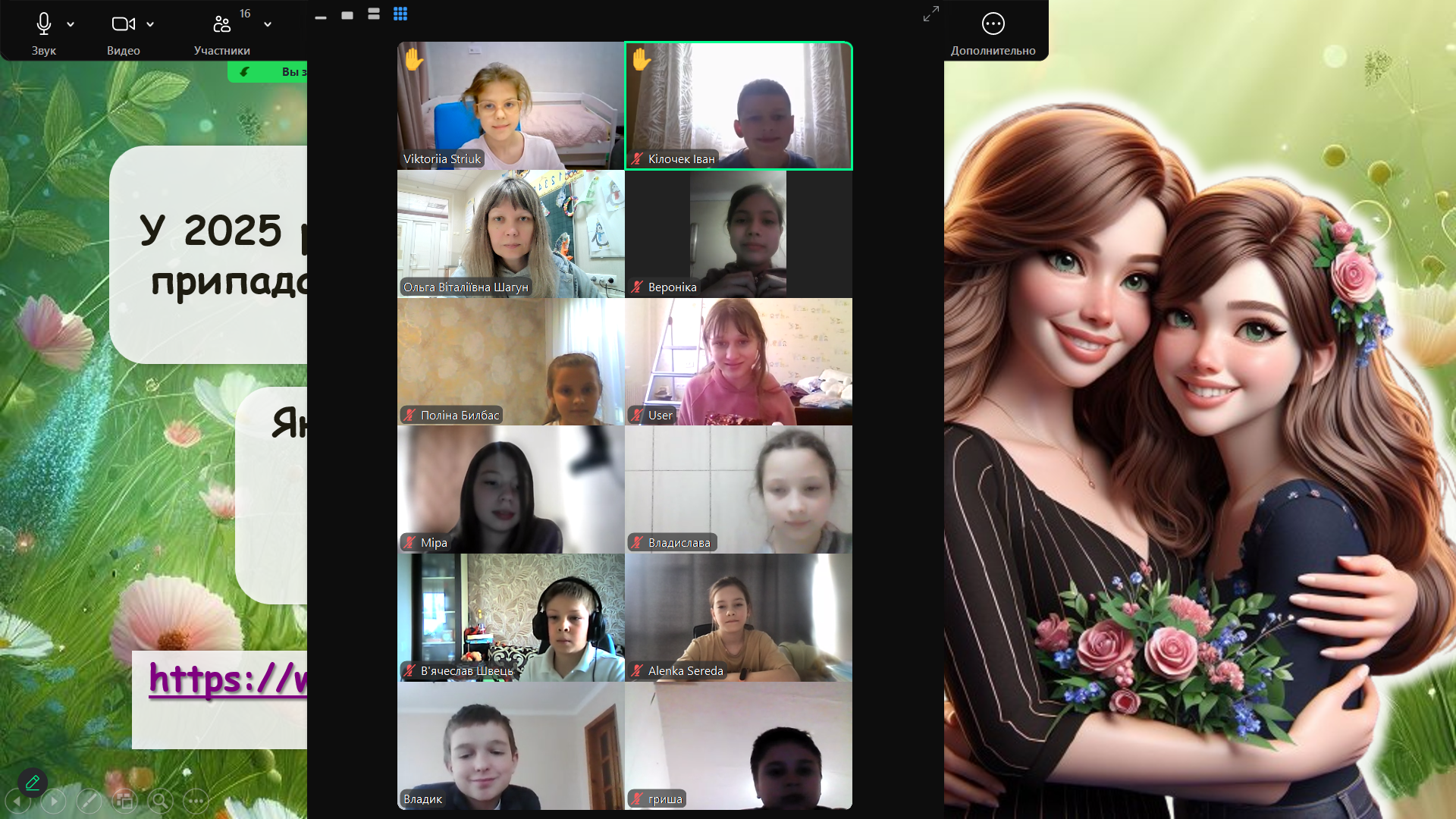Expand audio options arrow next to Звук
1456x819 pixels.
71,24
